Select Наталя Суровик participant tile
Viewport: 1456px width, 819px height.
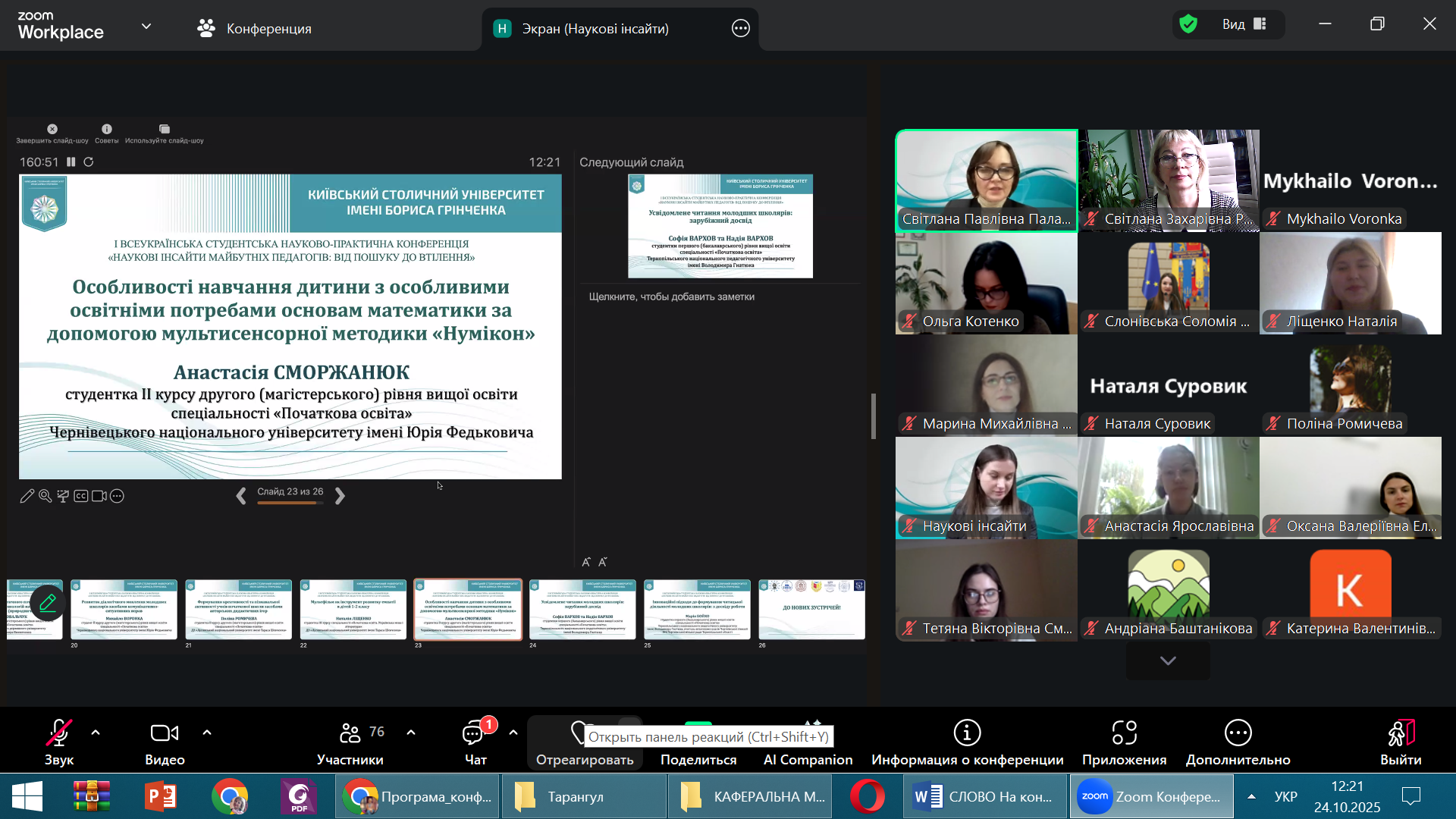click(x=1169, y=385)
